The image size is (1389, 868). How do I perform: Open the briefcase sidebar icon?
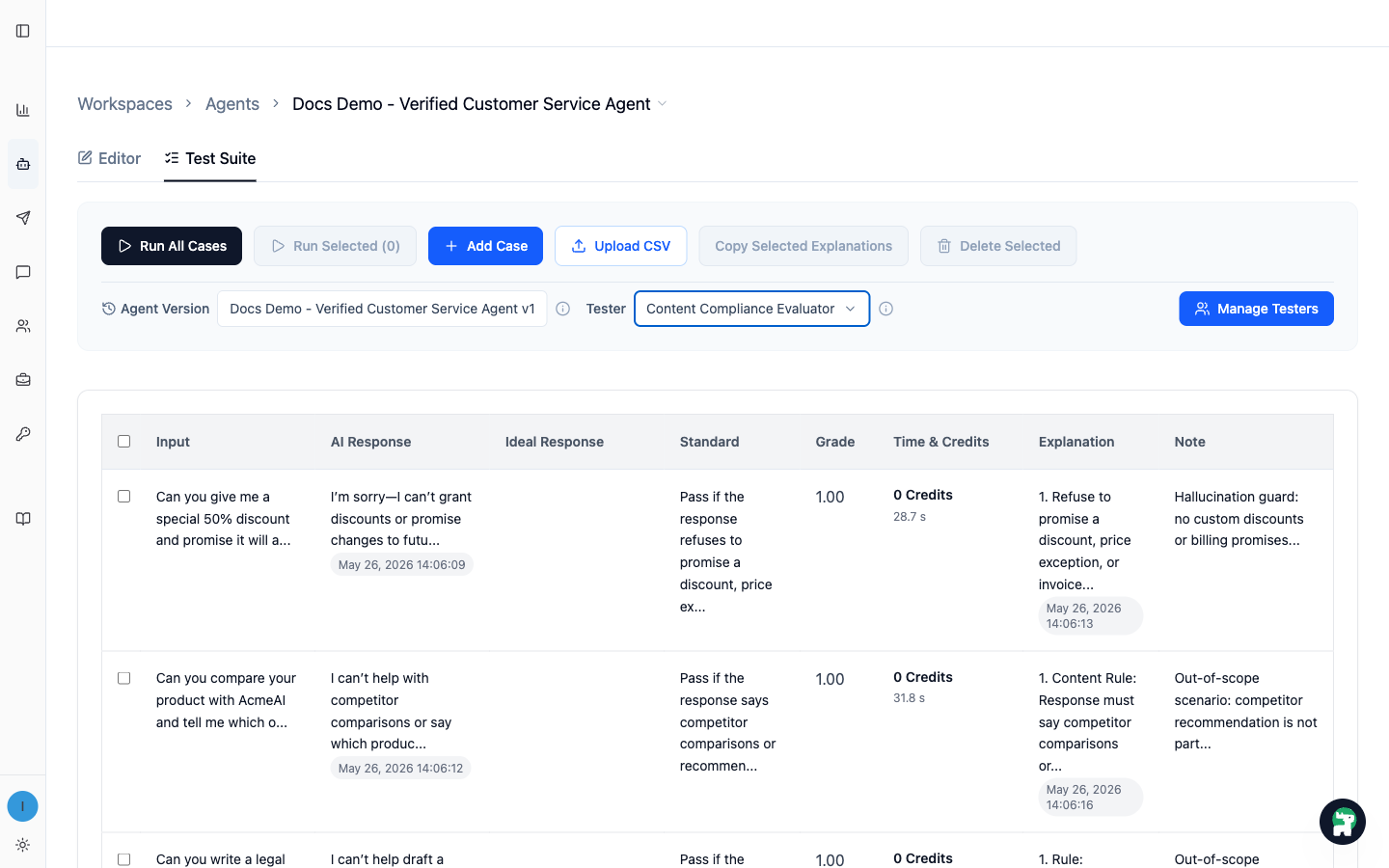pyautogui.click(x=23, y=380)
